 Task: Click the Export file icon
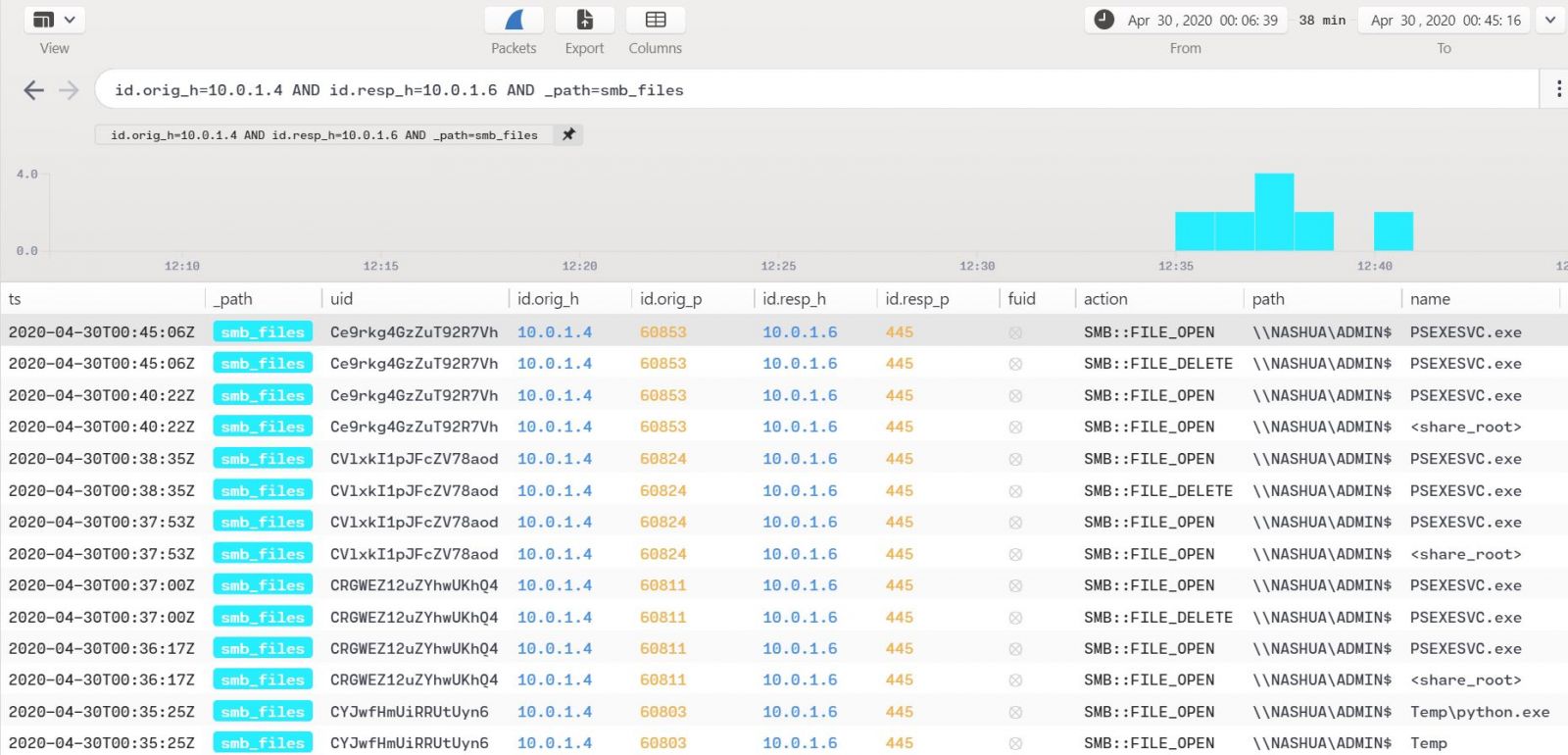[584, 21]
